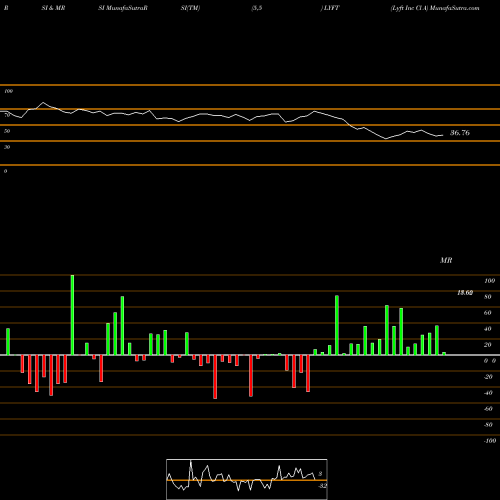Screen dimensions: 500x500
Task: Click the tallest green MR histogram bar
Action: click(x=72, y=315)
